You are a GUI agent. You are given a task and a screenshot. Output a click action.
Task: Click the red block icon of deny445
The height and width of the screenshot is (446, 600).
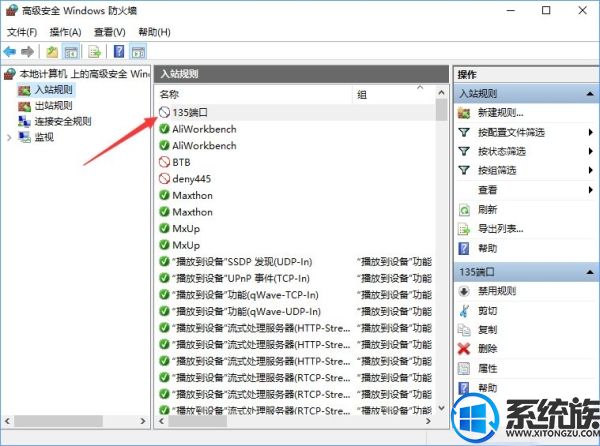pos(164,179)
